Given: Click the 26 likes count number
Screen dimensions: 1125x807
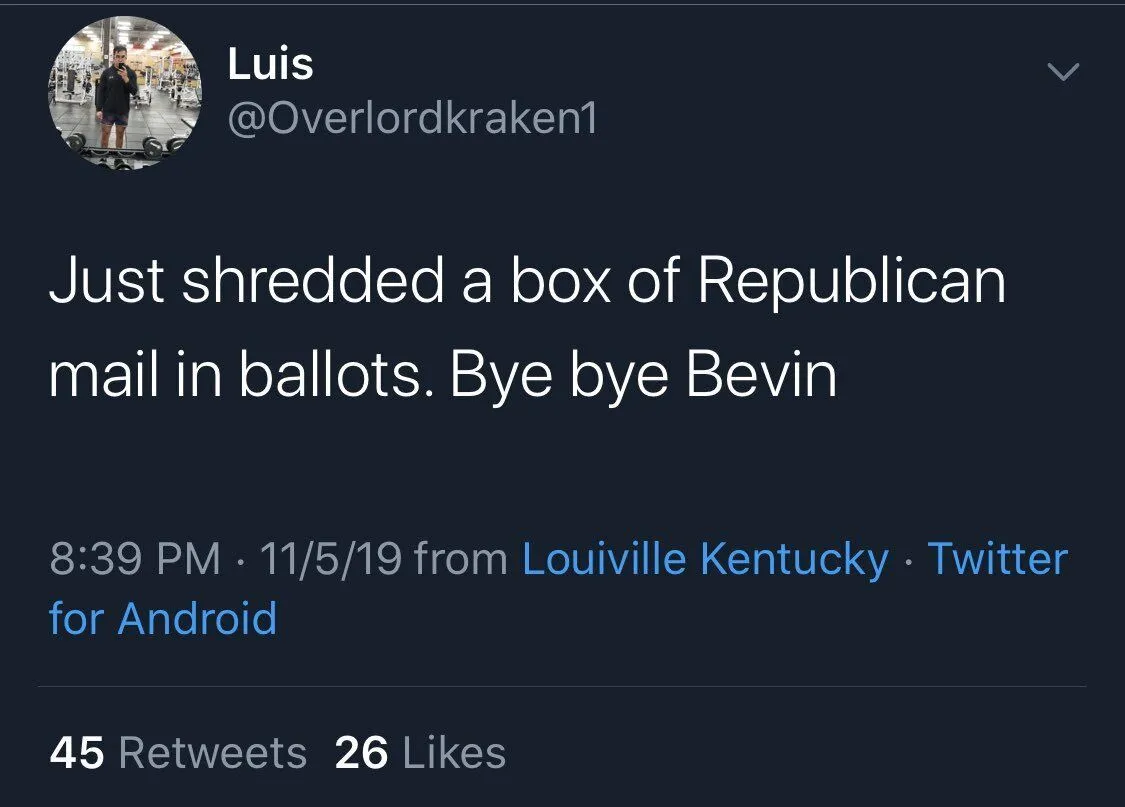Looking at the screenshot, I should [361, 753].
